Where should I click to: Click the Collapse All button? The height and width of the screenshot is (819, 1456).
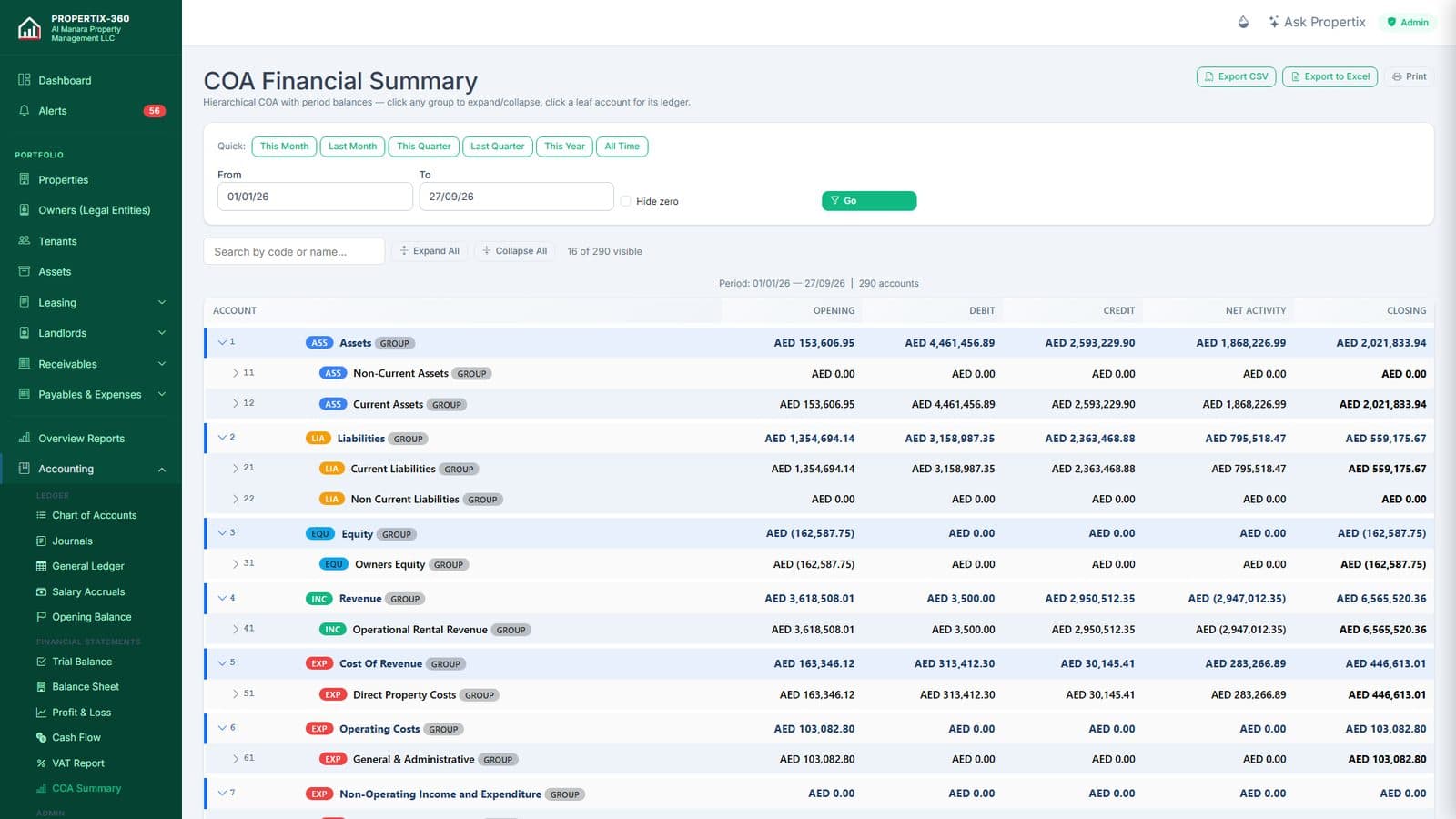(514, 251)
